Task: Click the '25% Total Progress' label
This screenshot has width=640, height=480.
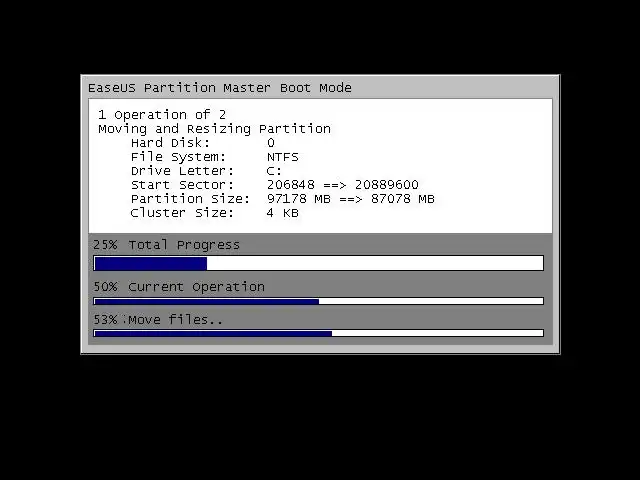Action: pyautogui.click(x=166, y=245)
